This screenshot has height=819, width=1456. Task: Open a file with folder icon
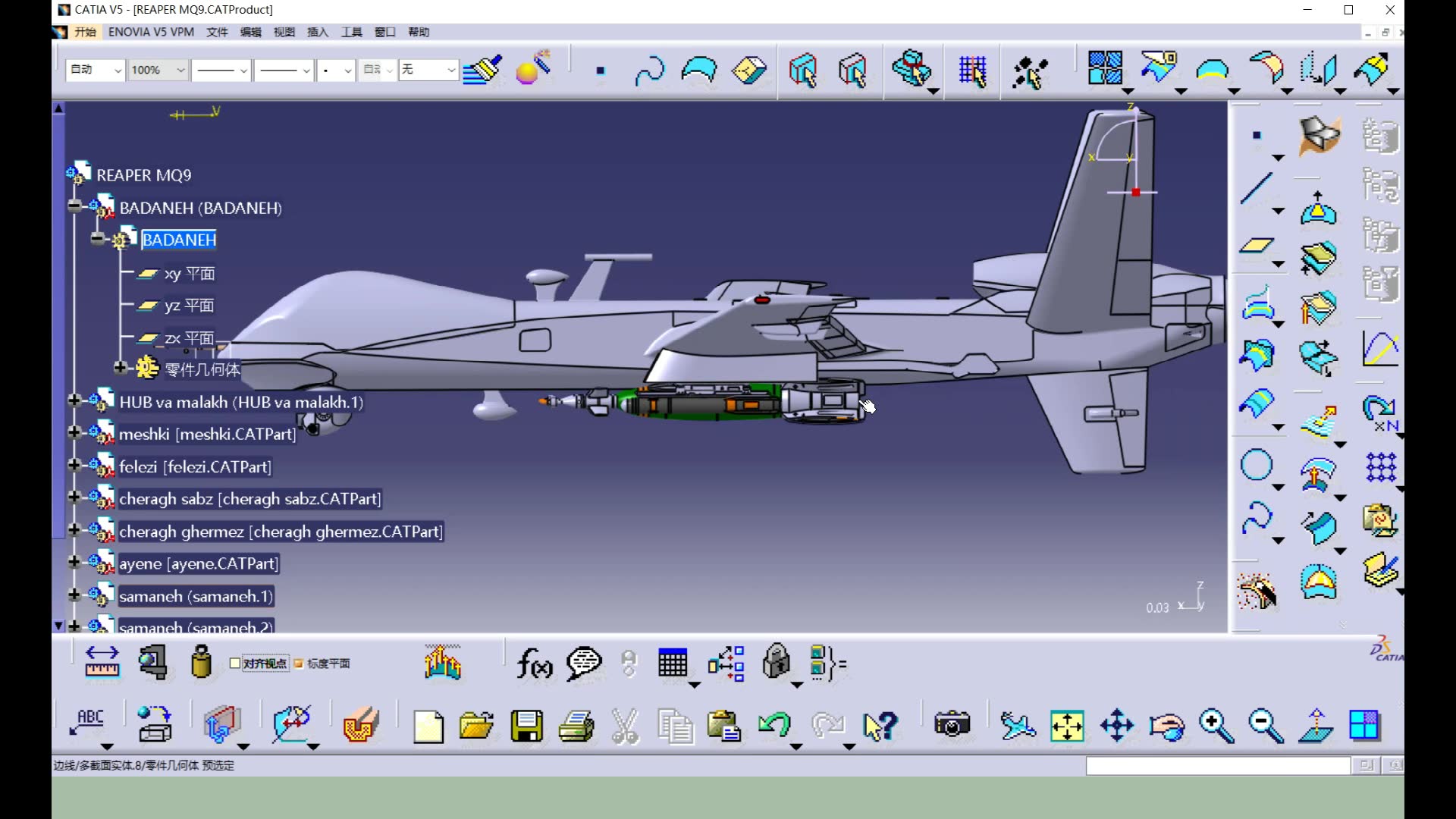476,726
